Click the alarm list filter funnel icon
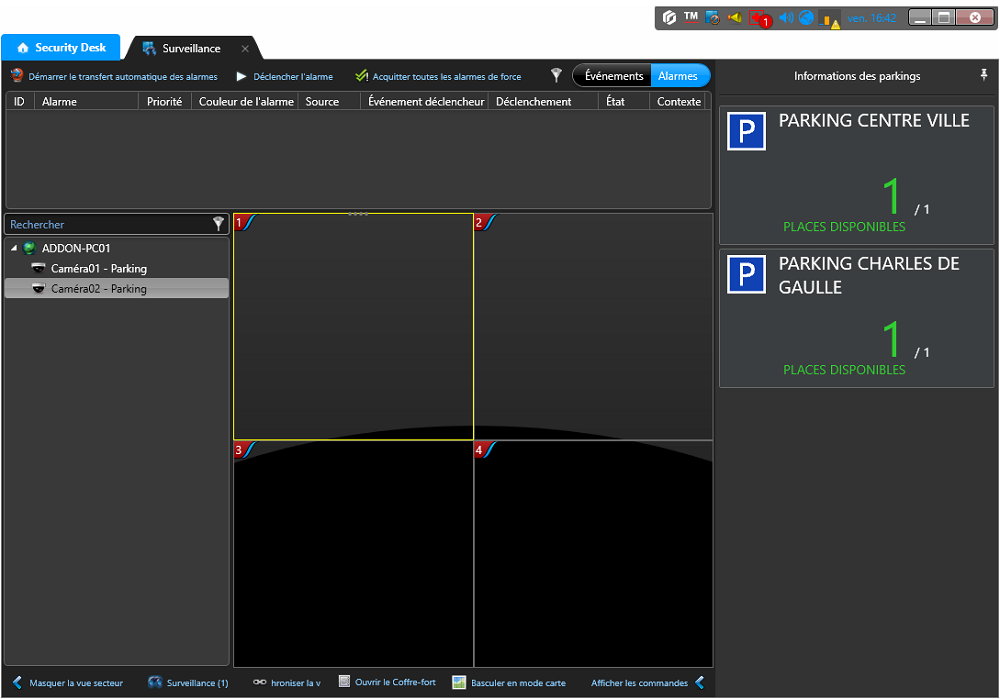 point(557,75)
